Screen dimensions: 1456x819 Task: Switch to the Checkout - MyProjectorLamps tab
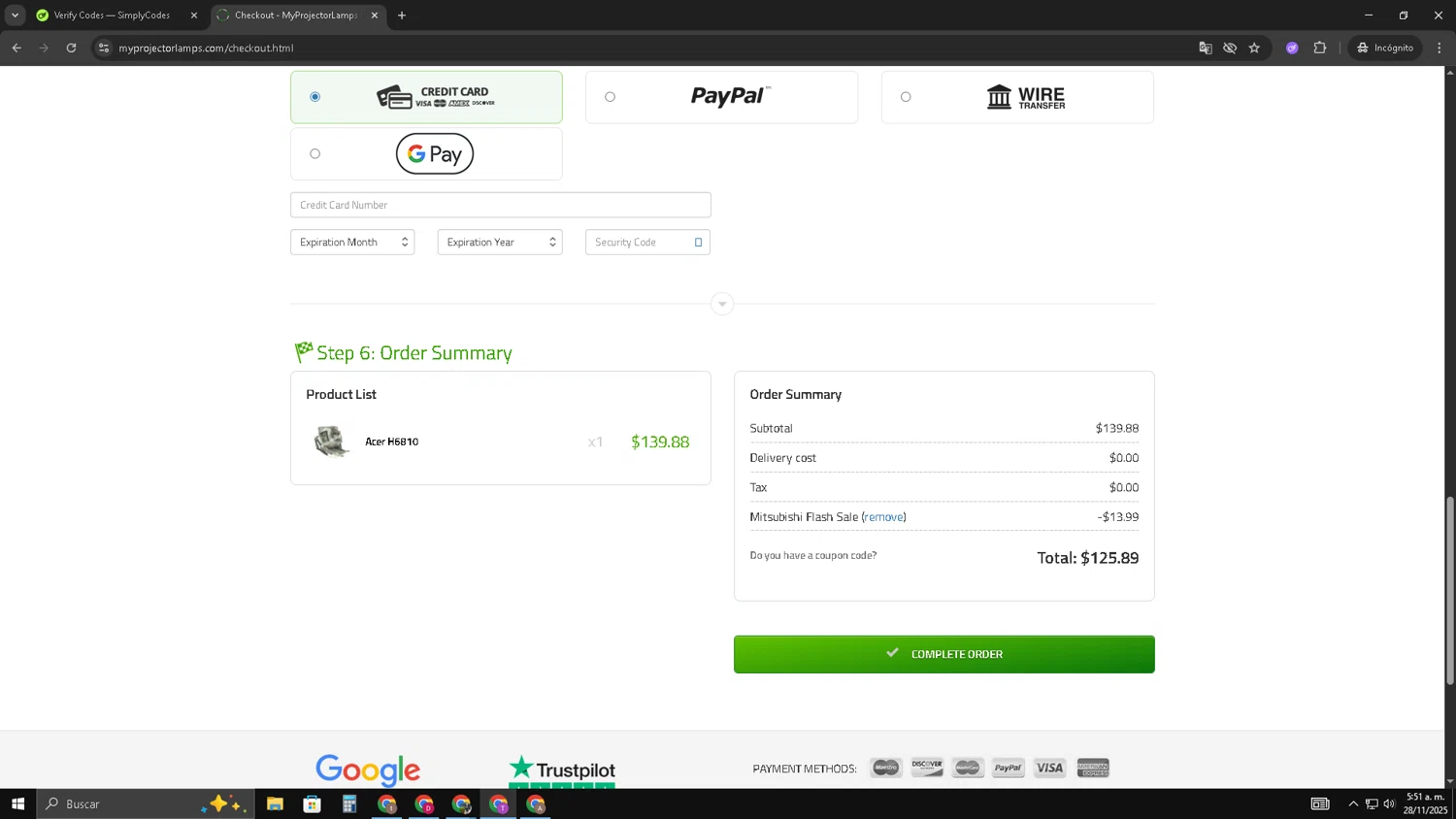[x=295, y=16]
